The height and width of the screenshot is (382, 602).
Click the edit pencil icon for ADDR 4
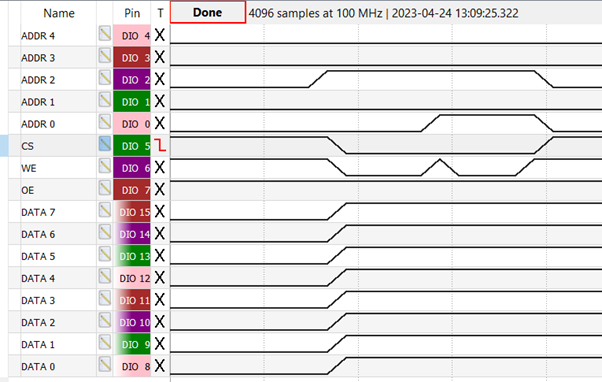click(x=104, y=34)
